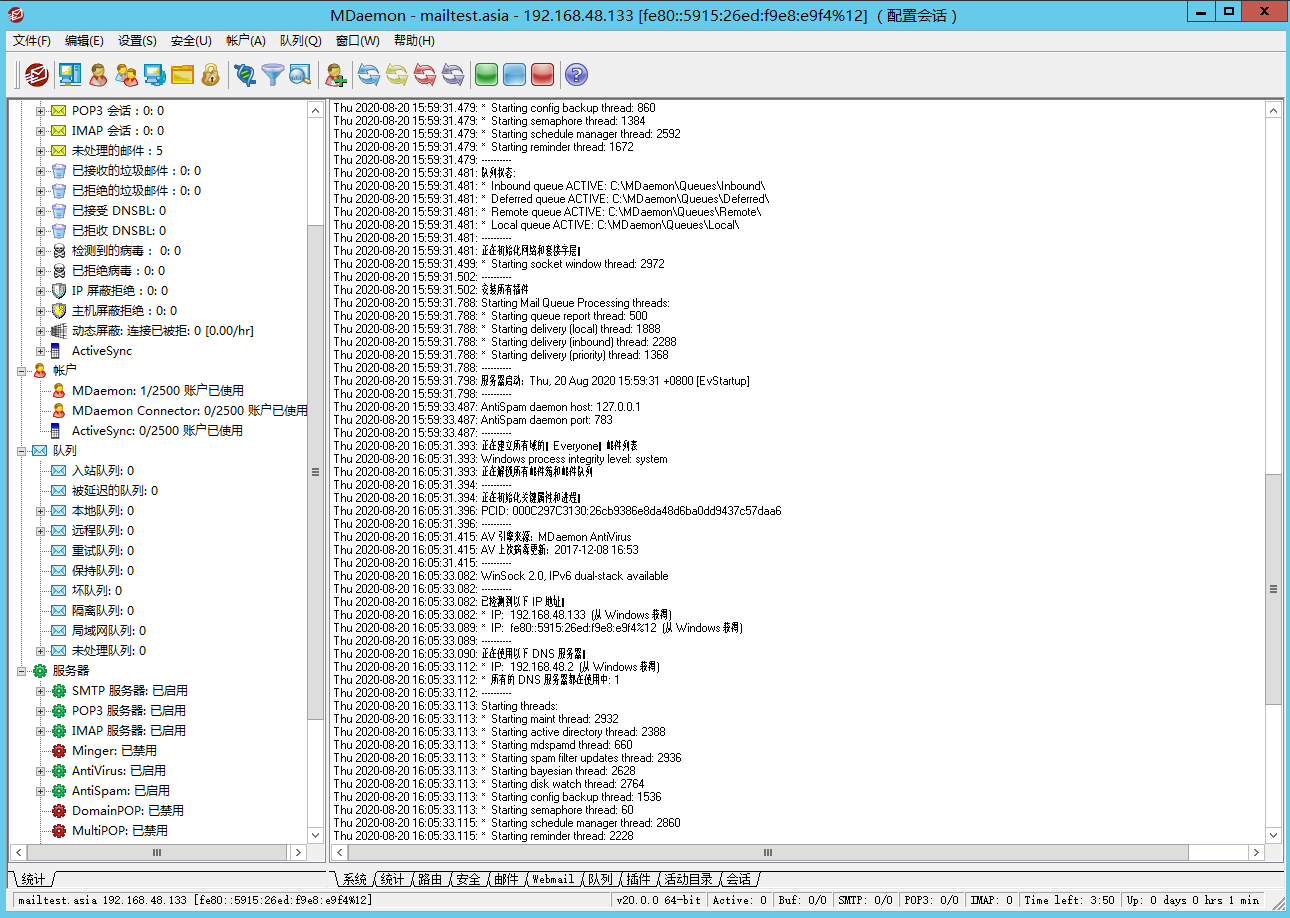Click the skull icon beside 检测到的病毒
Screen dimensions: 1290x918
tap(58, 251)
